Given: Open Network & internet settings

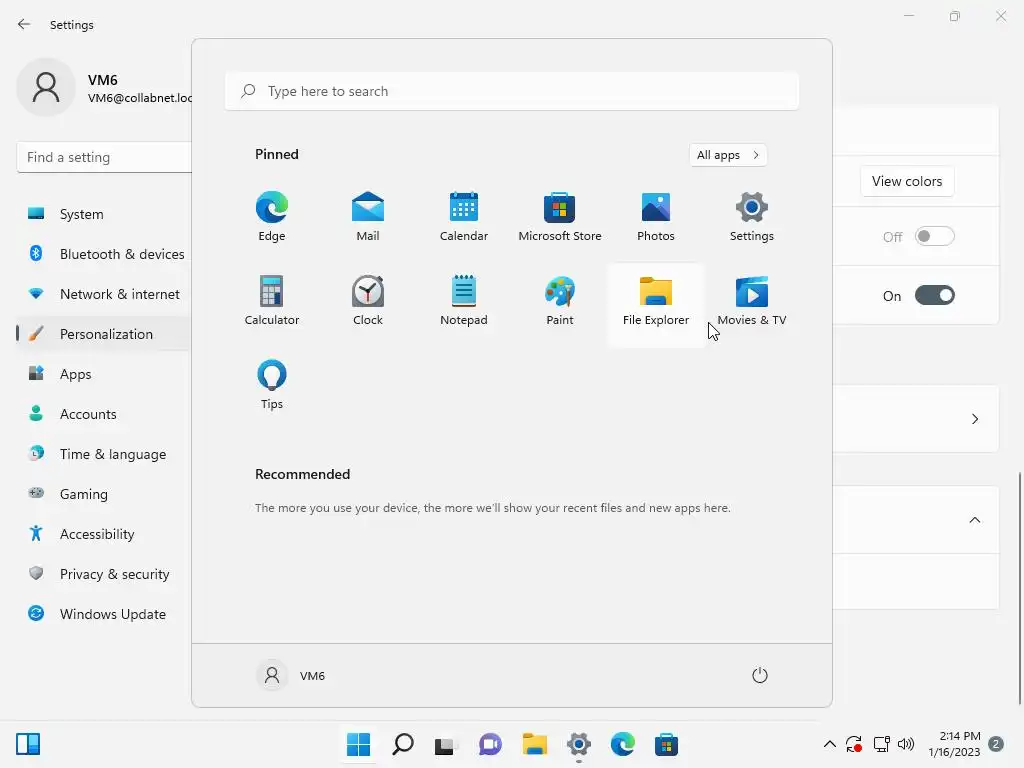Looking at the screenshot, I should tap(104, 294).
